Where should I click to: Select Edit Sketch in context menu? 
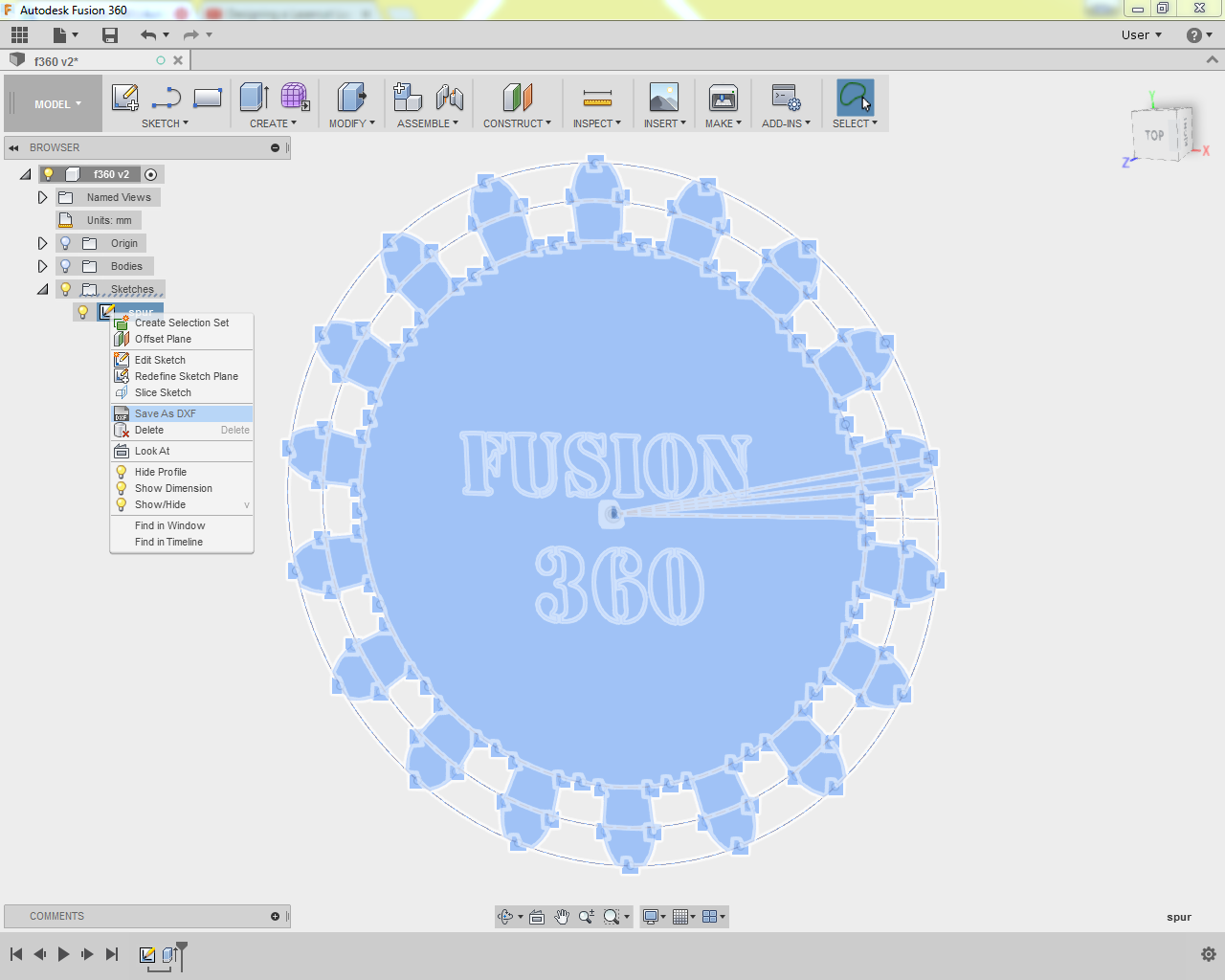(x=160, y=360)
